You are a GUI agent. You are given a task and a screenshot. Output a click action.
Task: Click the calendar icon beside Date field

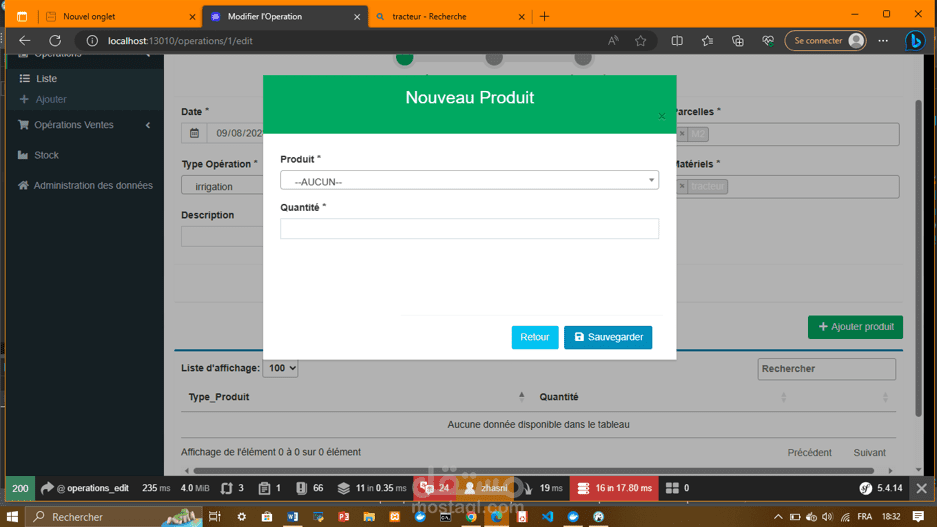194,133
